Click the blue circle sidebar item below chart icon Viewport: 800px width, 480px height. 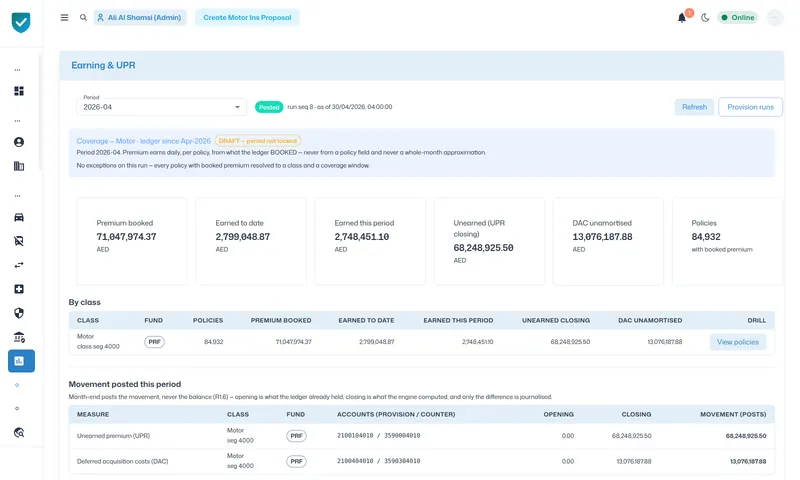tap(17, 385)
